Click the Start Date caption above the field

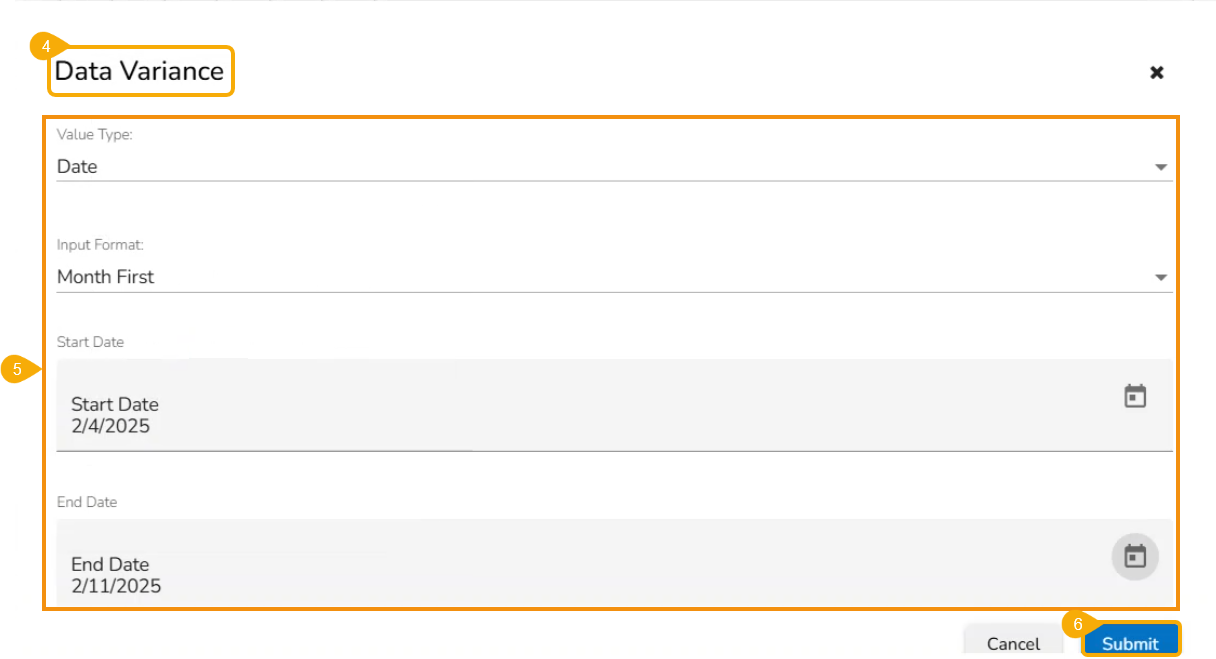click(90, 342)
